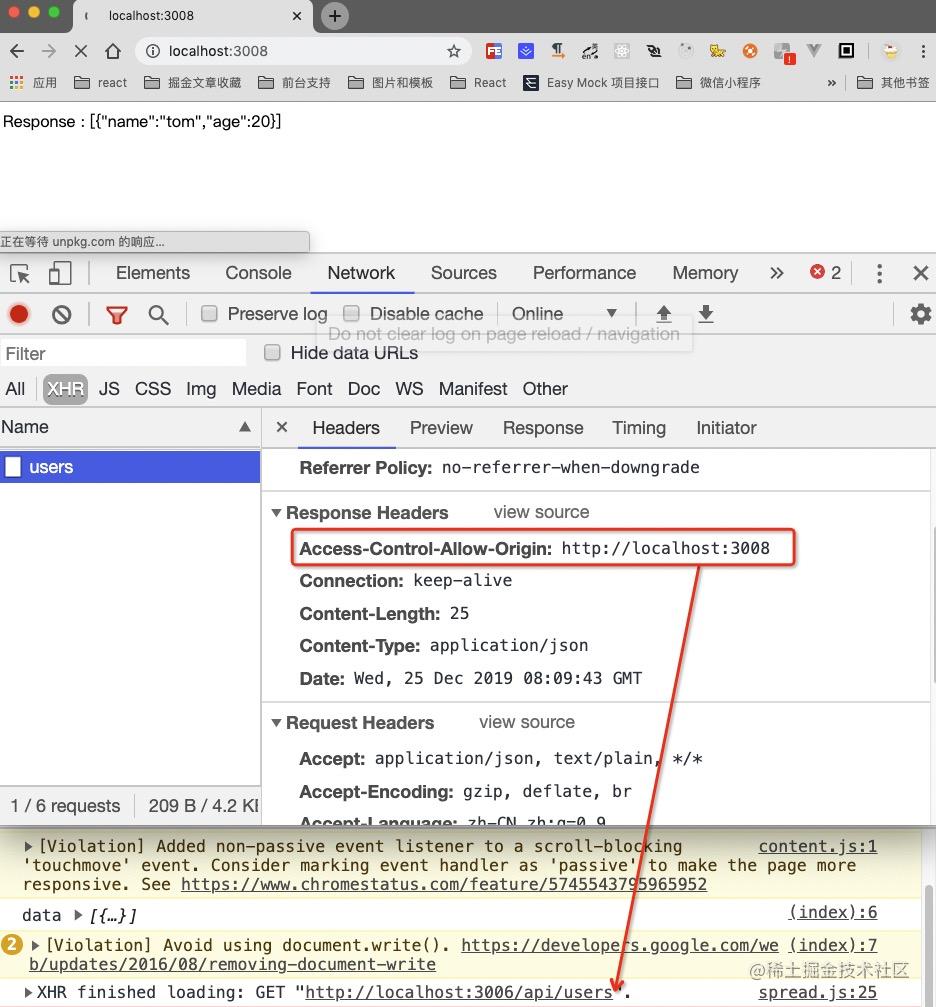View source of Response Headers

pos(542,512)
